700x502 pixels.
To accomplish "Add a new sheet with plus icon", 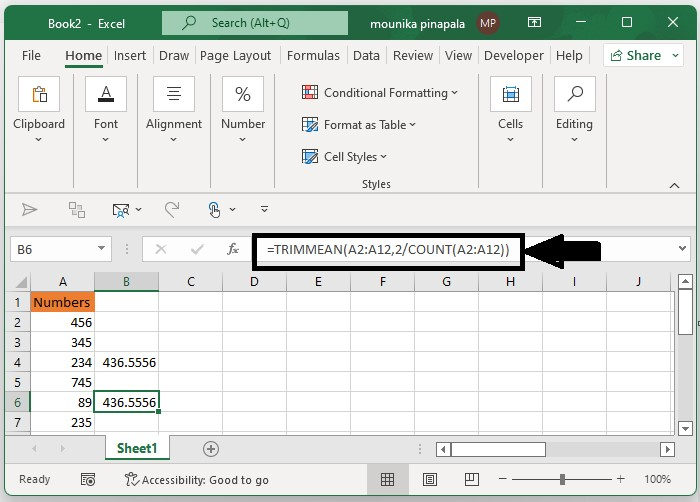I will click(x=211, y=449).
